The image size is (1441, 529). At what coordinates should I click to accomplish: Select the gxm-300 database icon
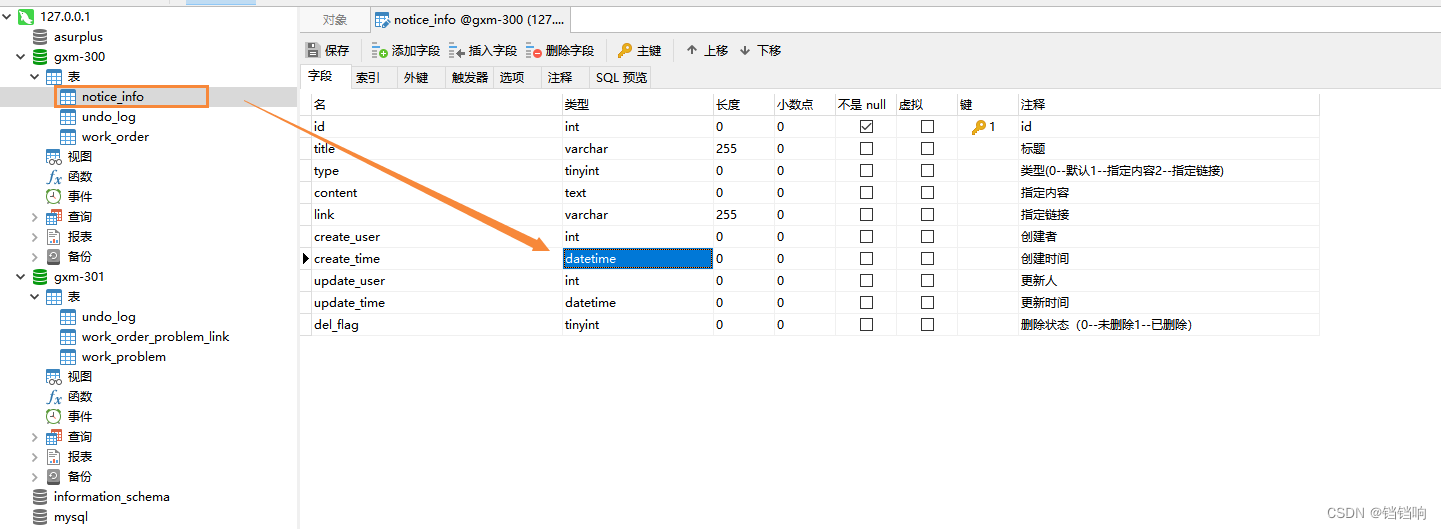coord(40,57)
